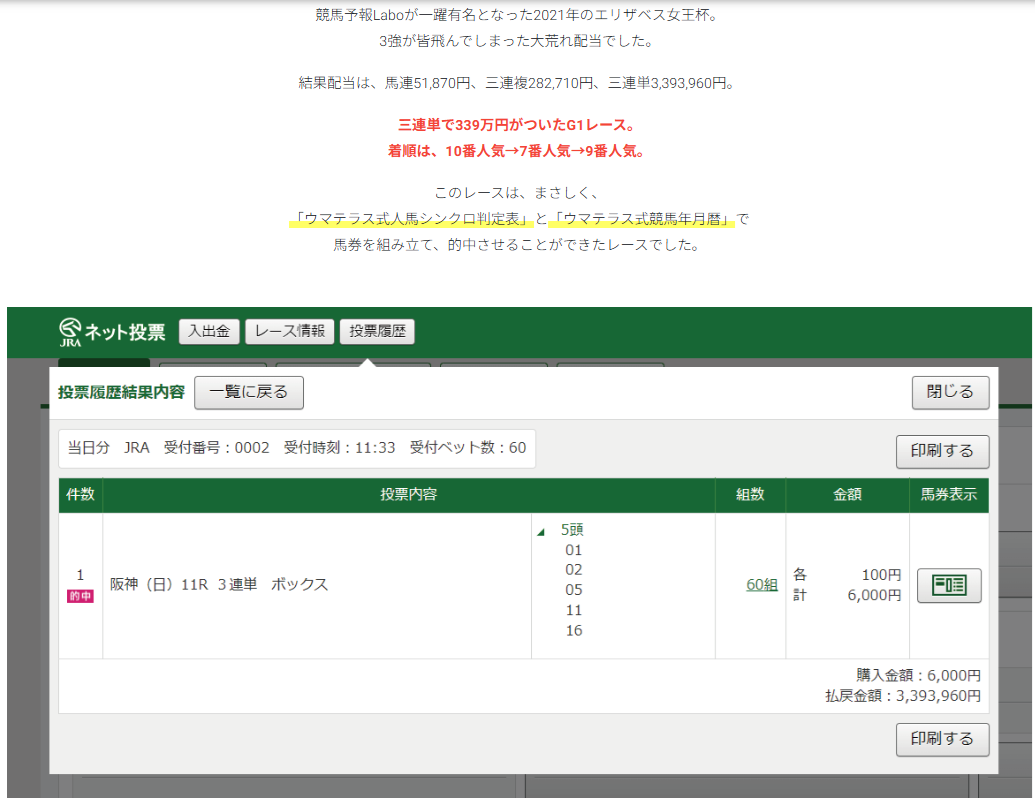This screenshot has width=1035, height=802.
Task: Select the 阪神（日）11R 3連単 ボックス text
Action: [218, 585]
